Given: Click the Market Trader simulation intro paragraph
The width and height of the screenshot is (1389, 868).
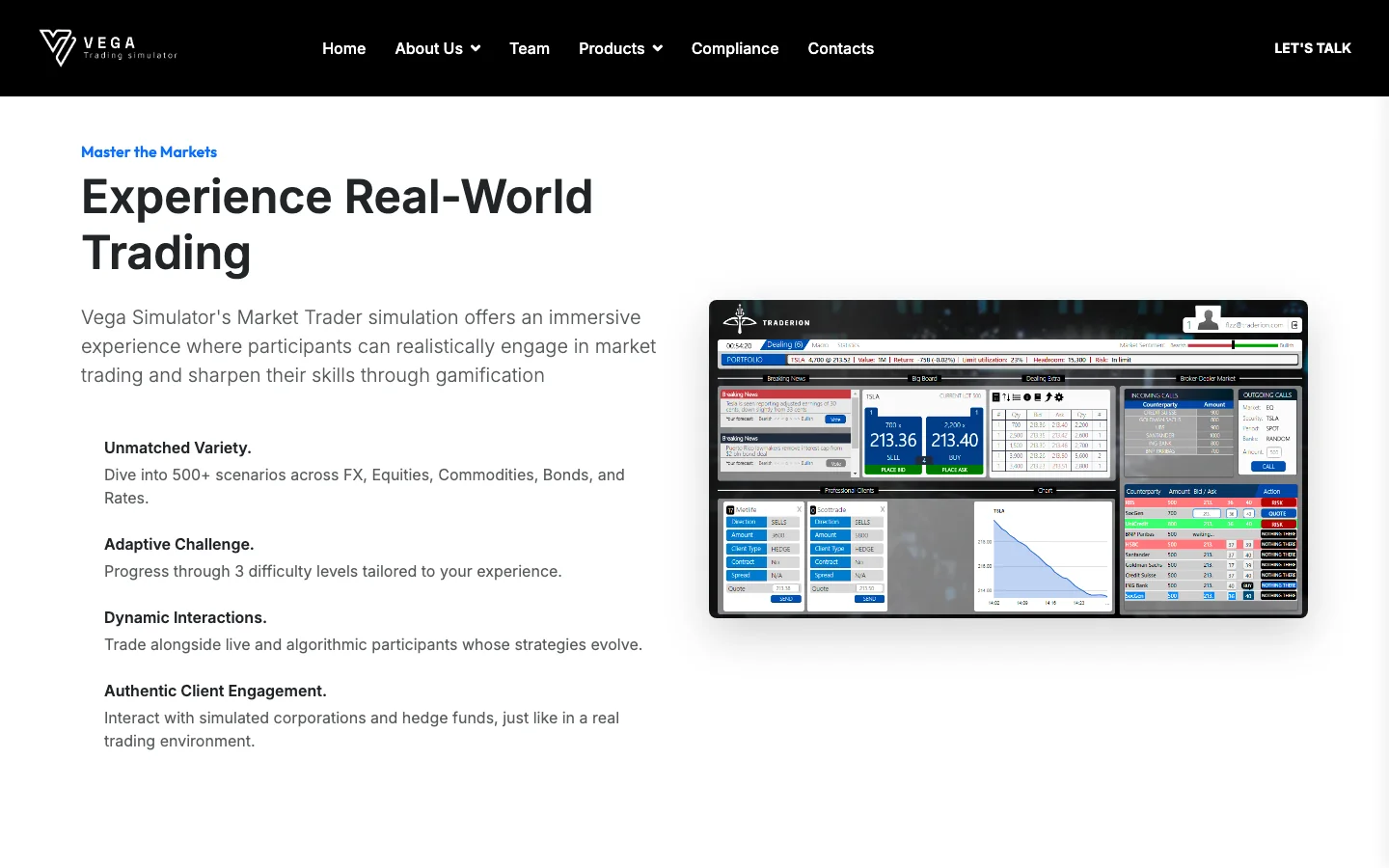Looking at the screenshot, I should [x=368, y=346].
